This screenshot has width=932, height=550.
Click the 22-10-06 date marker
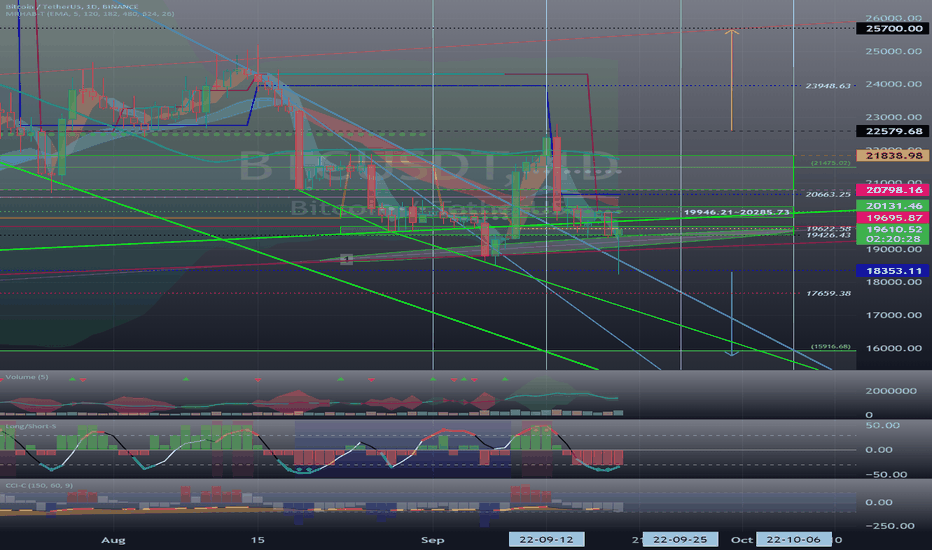[x=794, y=540]
